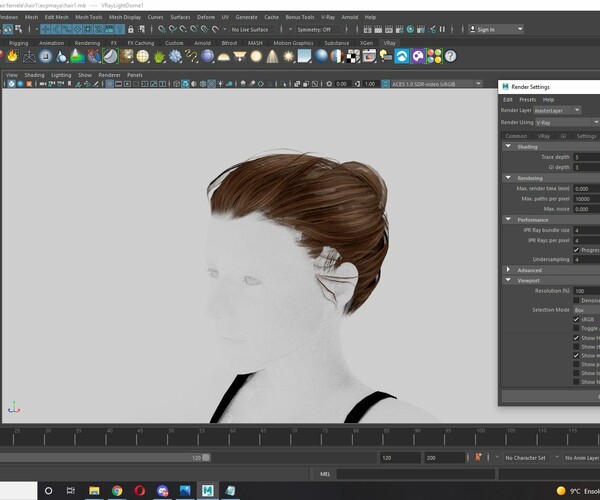Open the Selection Mode Box dropdown
Image resolution: width=600 pixels, height=500 pixels.
coord(587,310)
